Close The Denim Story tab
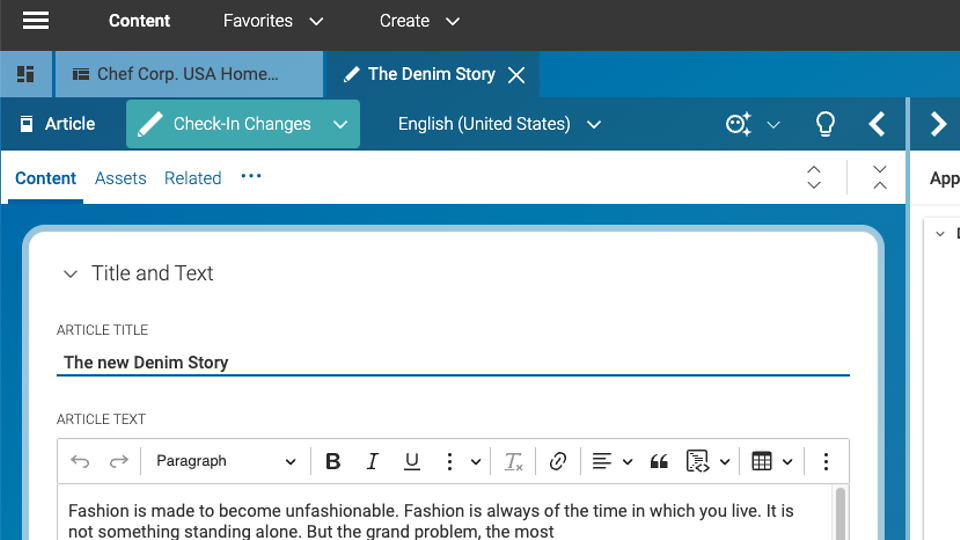The width and height of the screenshot is (960, 540). pyautogui.click(x=517, y=75)
